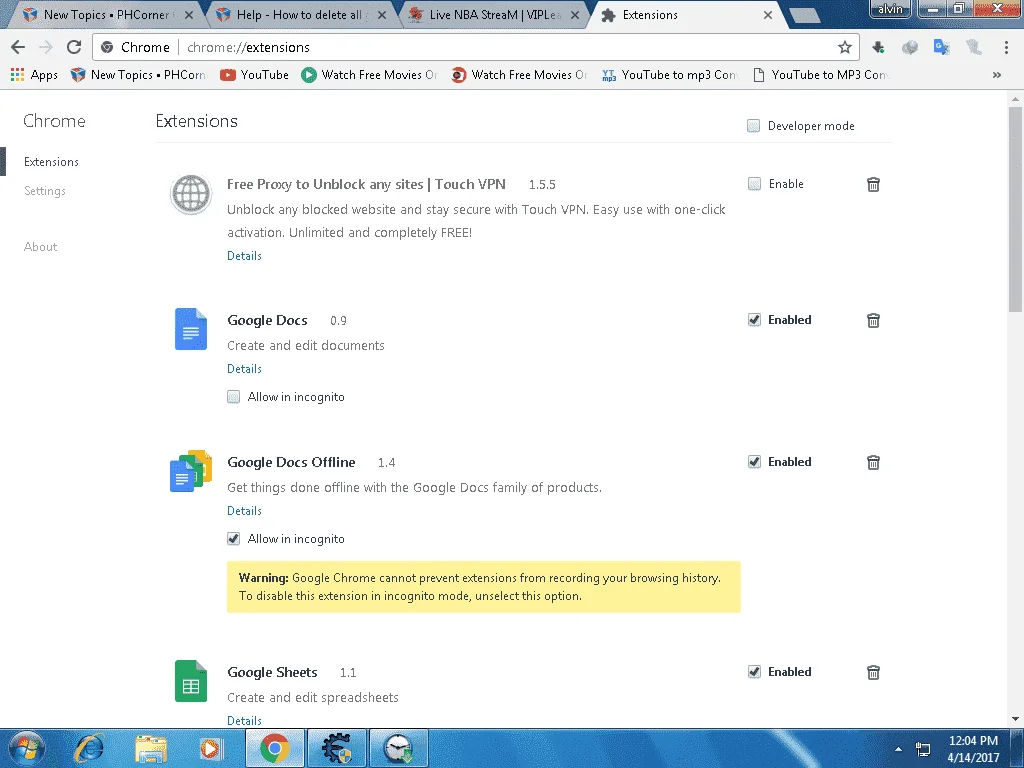
Task: Open the red-icon Watch Free Movies bookmark
Action: click(x=520, y=74)
